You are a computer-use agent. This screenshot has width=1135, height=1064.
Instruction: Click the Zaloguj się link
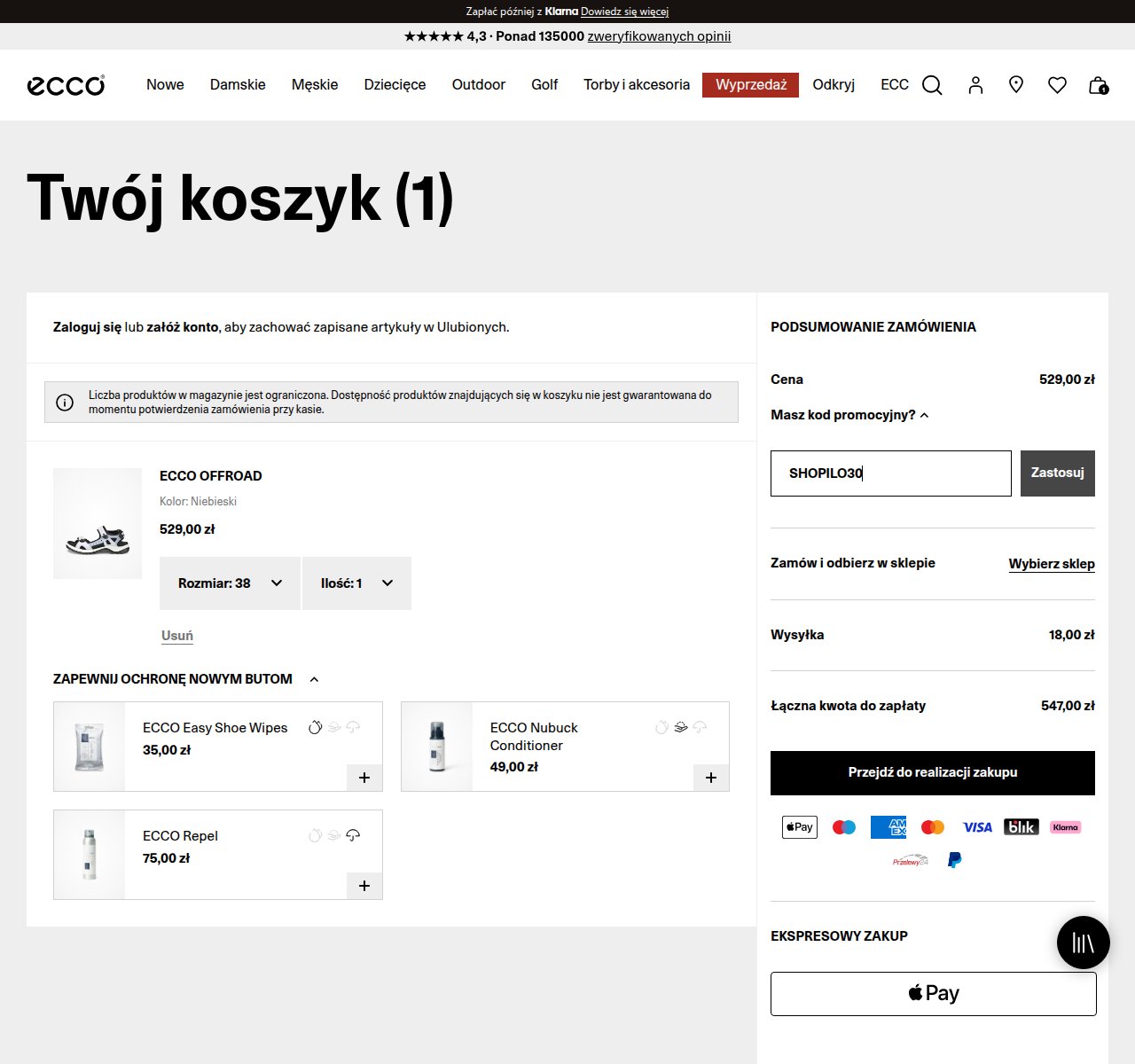click(87, 327)
